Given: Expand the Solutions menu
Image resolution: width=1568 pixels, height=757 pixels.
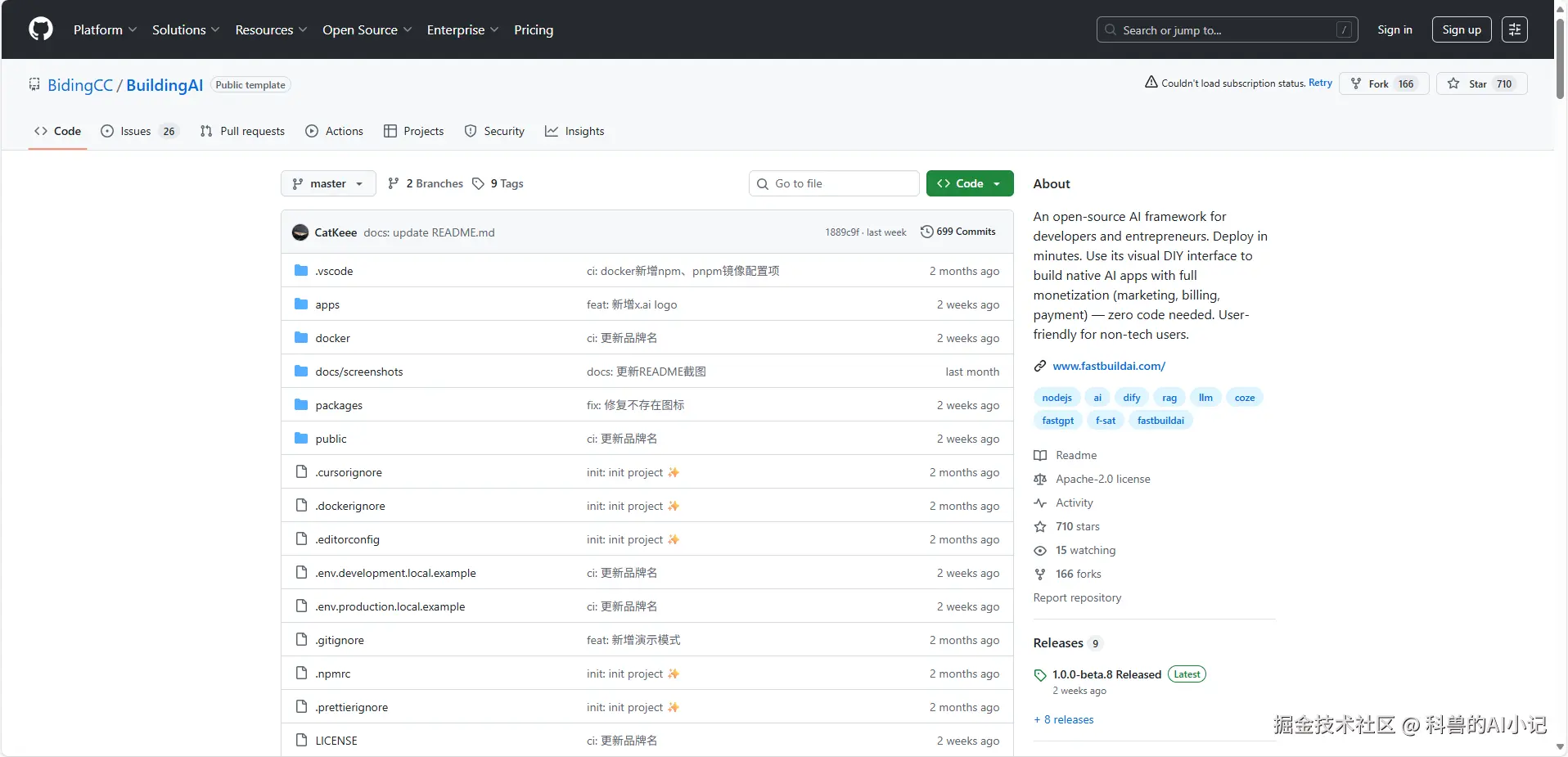Looking at the screenshot, I should tap(186, 29).
